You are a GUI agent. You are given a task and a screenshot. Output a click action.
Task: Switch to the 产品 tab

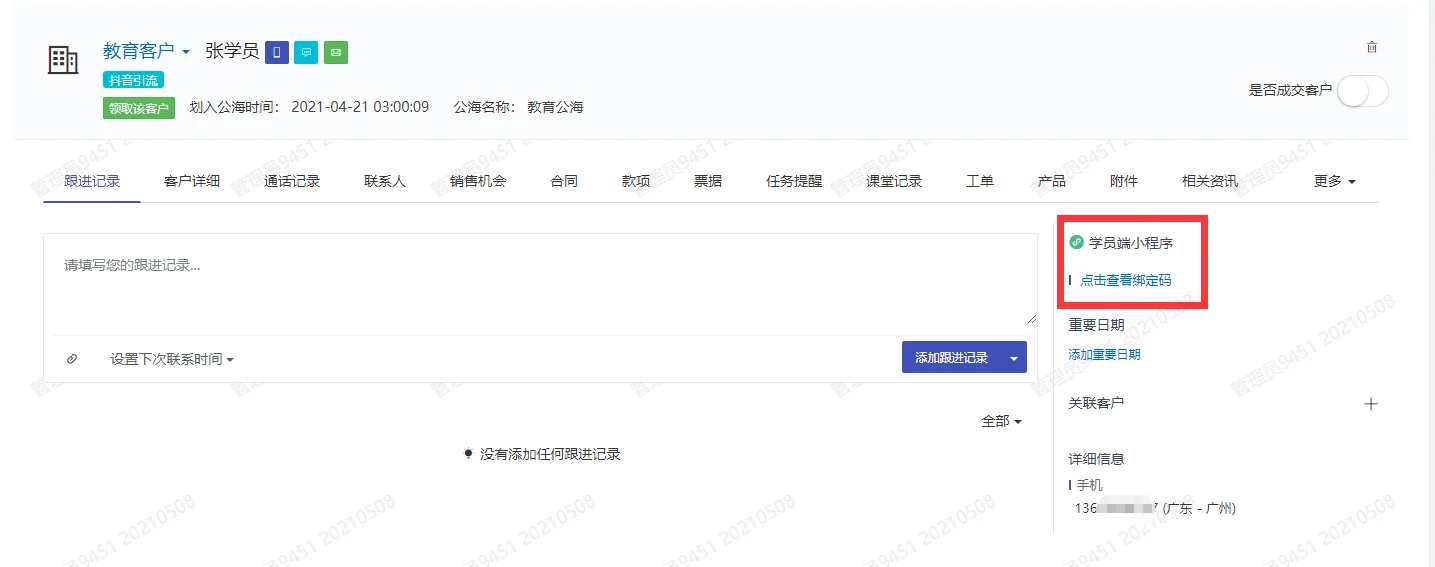[x=1052, y=181]
